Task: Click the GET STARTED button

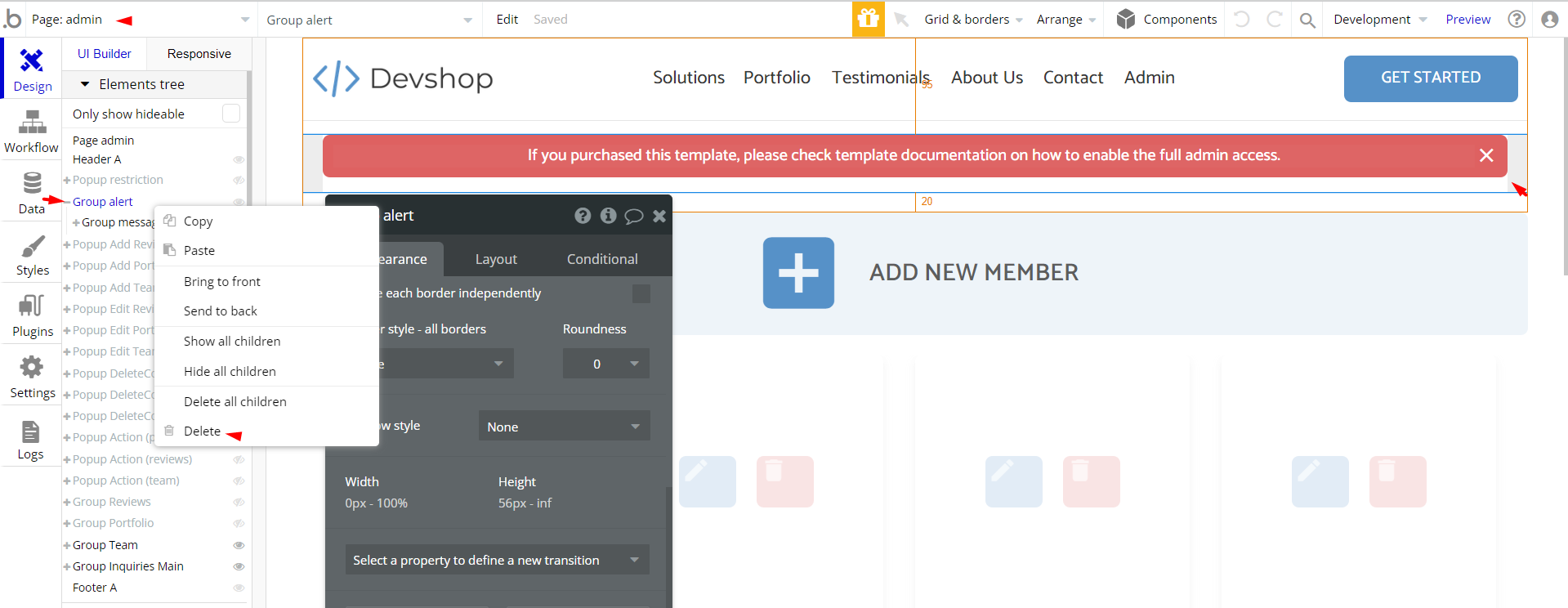Action: (x=1431, y=78)
